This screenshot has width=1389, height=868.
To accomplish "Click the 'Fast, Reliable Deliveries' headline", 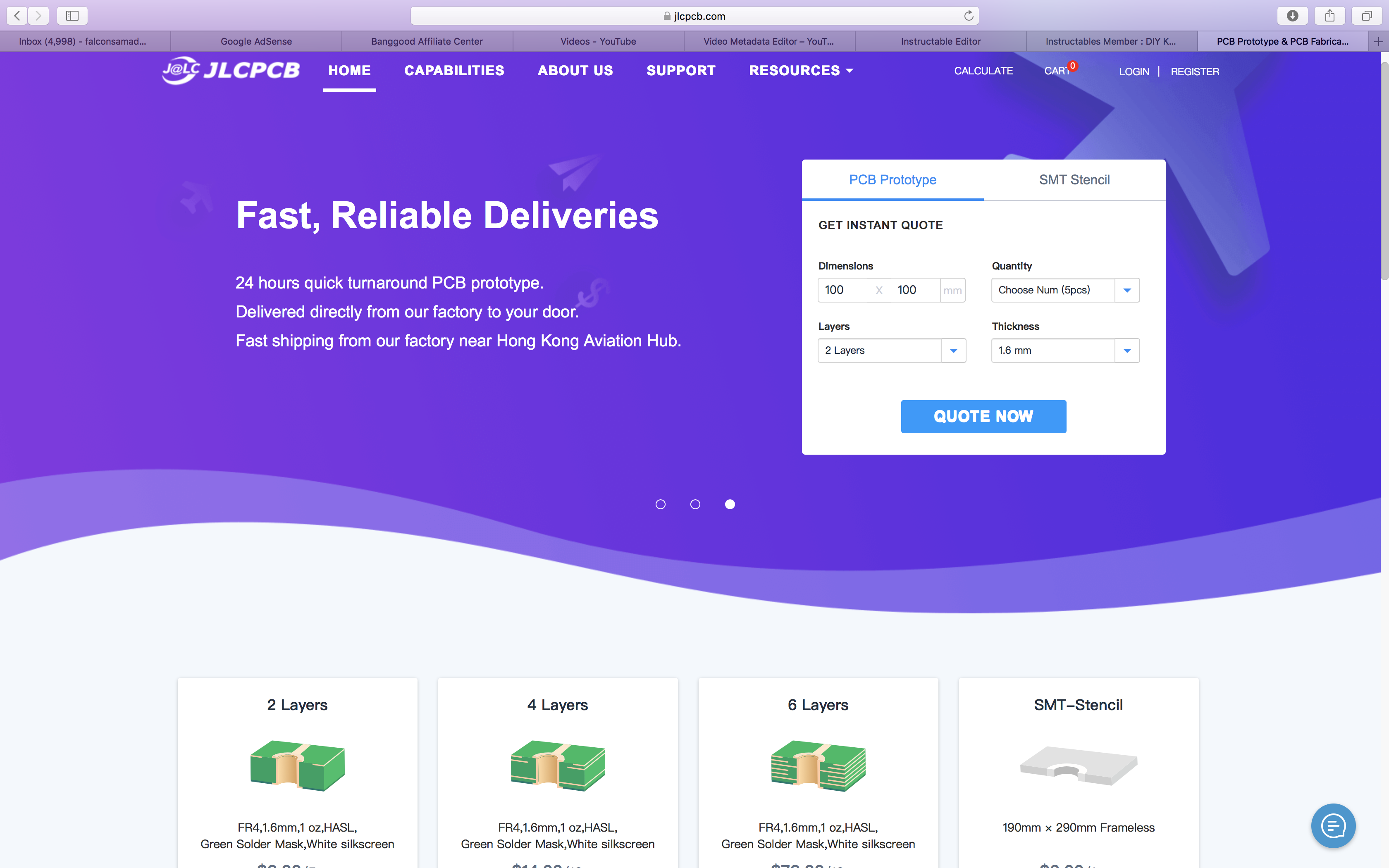I will tap(447, 215).
